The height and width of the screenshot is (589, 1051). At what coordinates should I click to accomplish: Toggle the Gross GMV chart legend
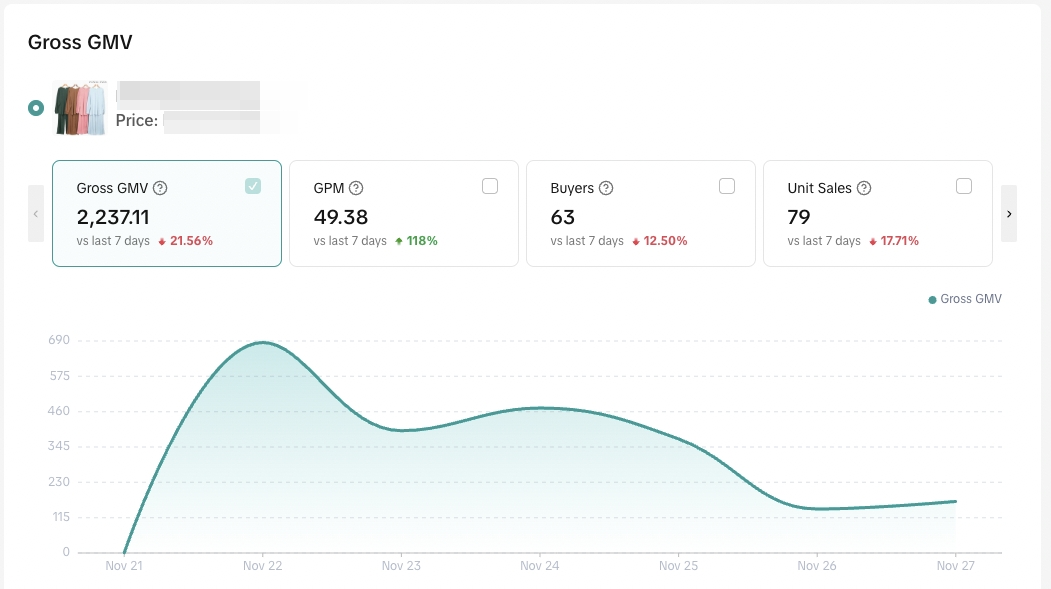click(x=965, y=299)
